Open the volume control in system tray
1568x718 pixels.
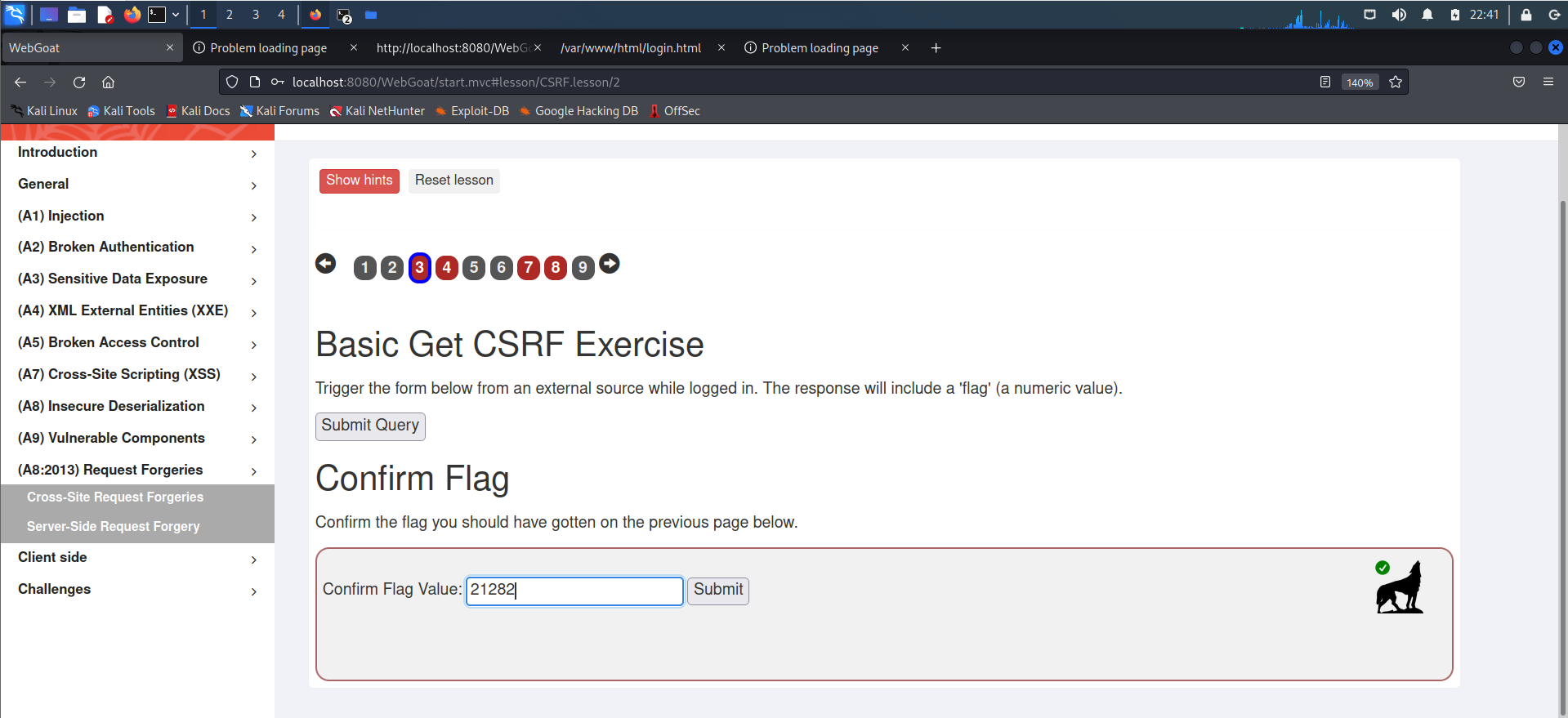click(1399, 15)
